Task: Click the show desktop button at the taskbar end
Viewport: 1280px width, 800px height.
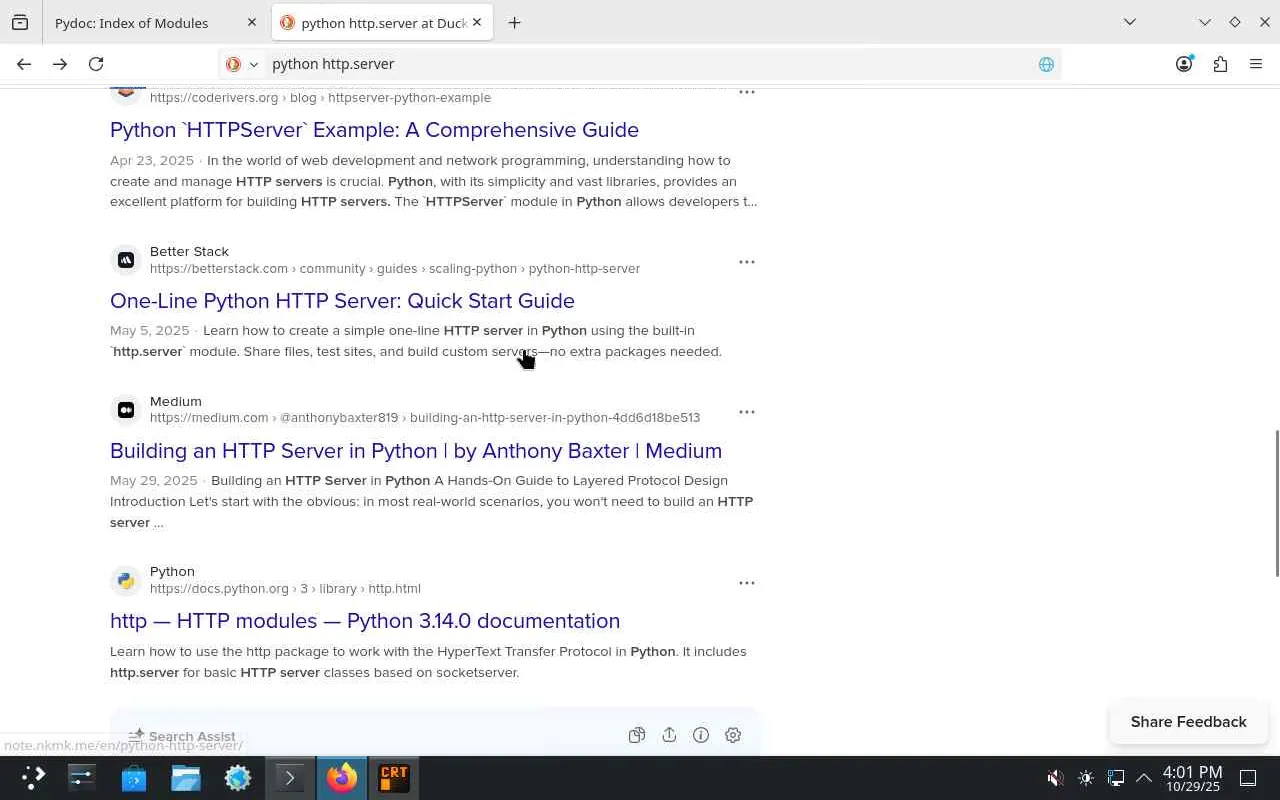Action: pyautogui.click(x=1248, y=778)
